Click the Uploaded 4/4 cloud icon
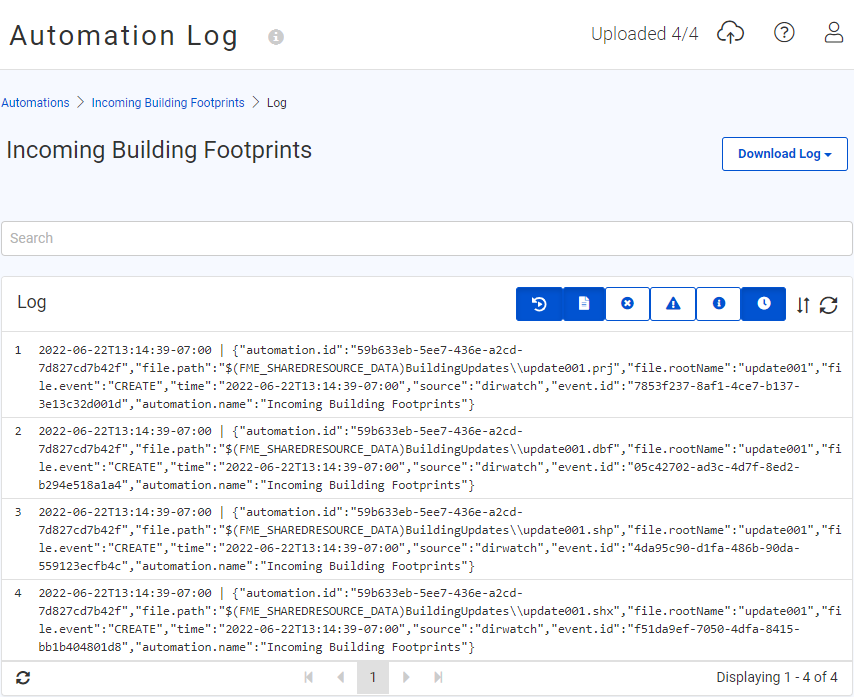 (730, 32)
